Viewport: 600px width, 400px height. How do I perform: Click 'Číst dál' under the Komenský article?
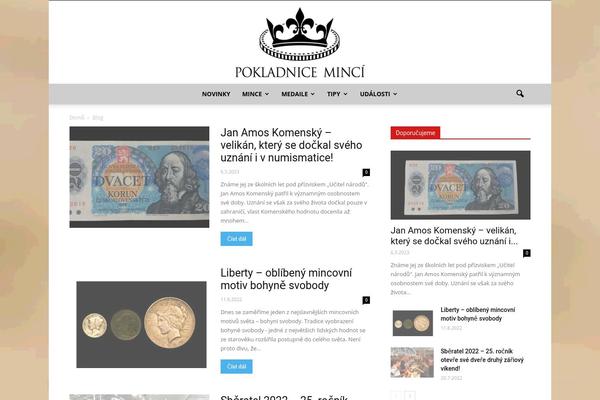236,239
